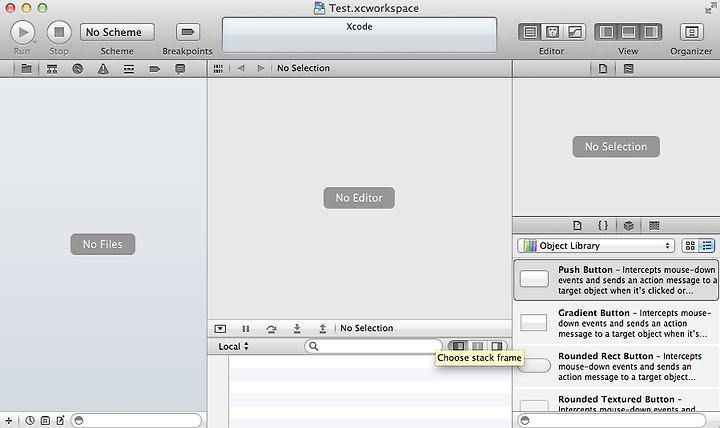Switch to the Version editor
The height and width of the screenshot is (428, 720).
[x=574, y=32]
